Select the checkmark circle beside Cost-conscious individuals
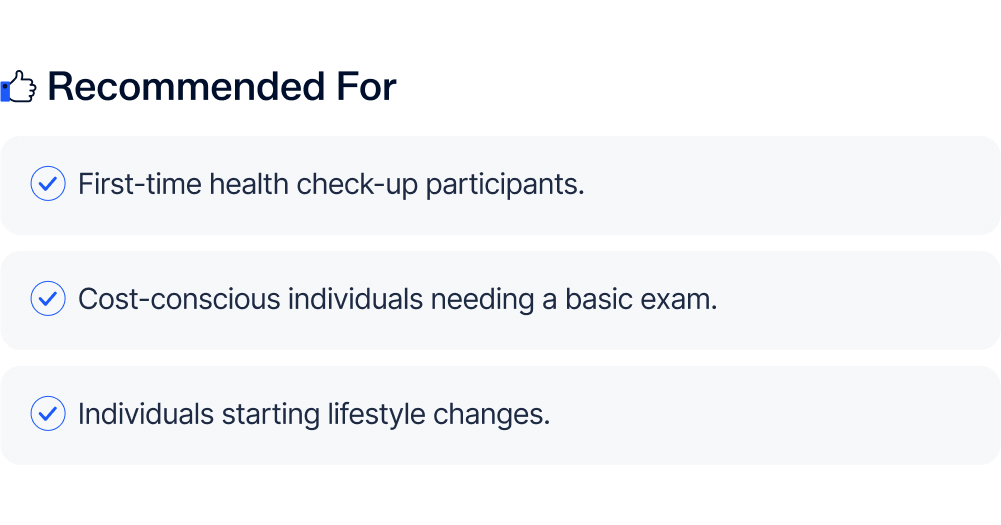 tap(48, 299)
